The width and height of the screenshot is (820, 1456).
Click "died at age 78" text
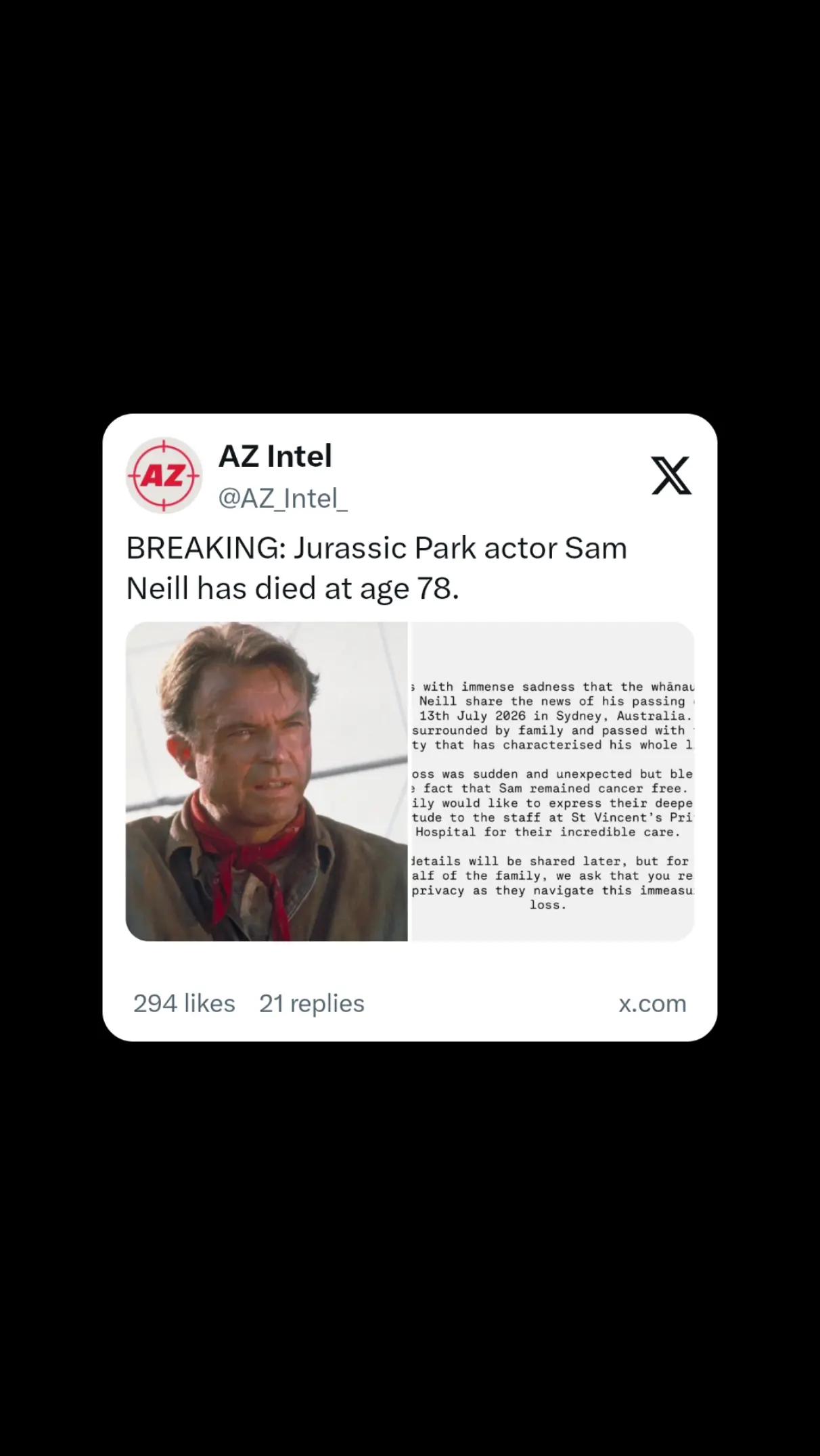coord(357,589)
